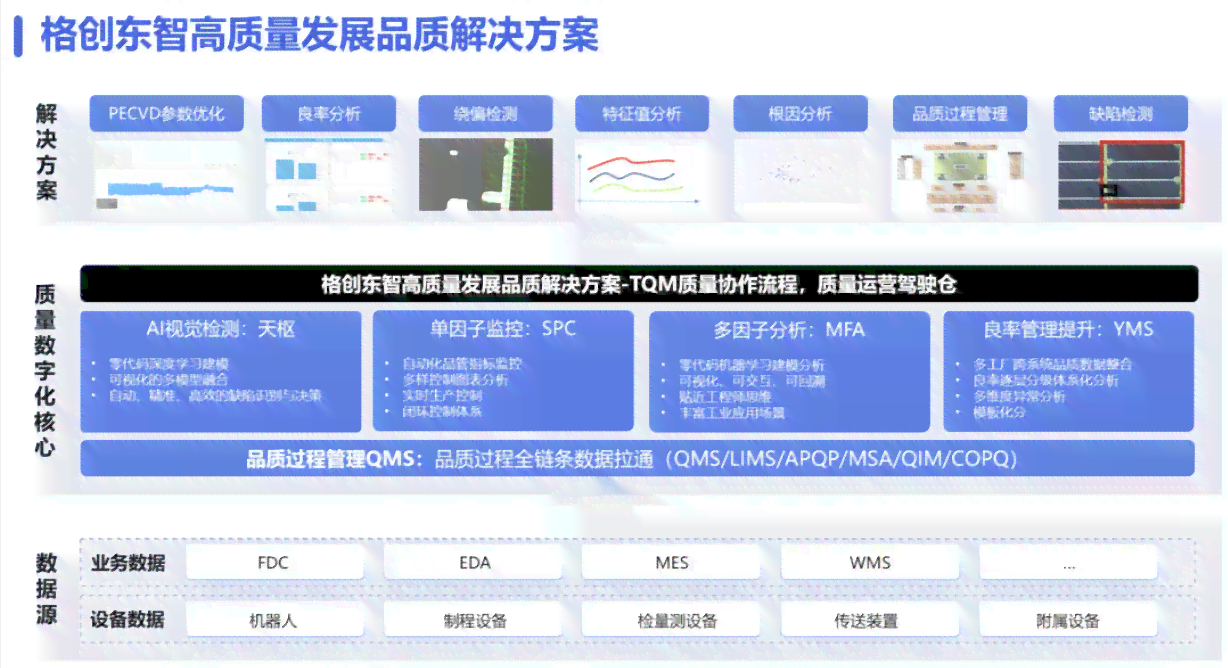Viewport: 1228px width, 668px height.
Task: Click the 多因子分析：MFA card heading
Action: coord(789,329)
